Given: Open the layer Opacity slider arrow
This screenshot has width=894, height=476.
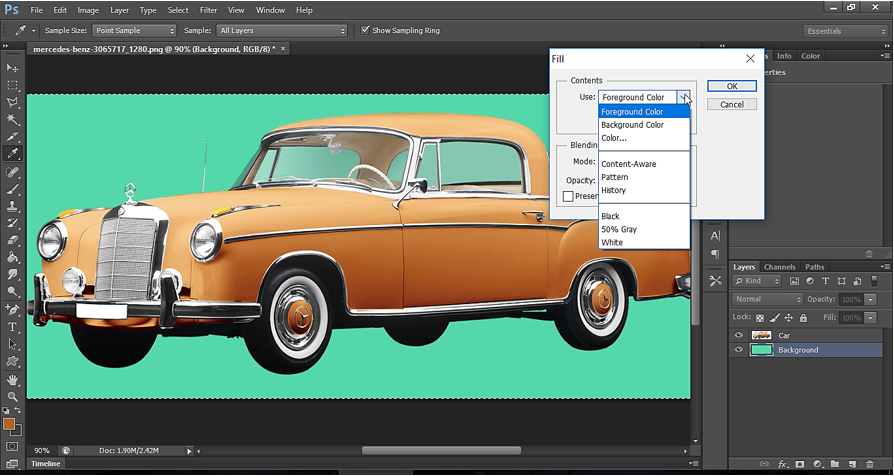Looking at the screenshot, I should pos(870,299).
